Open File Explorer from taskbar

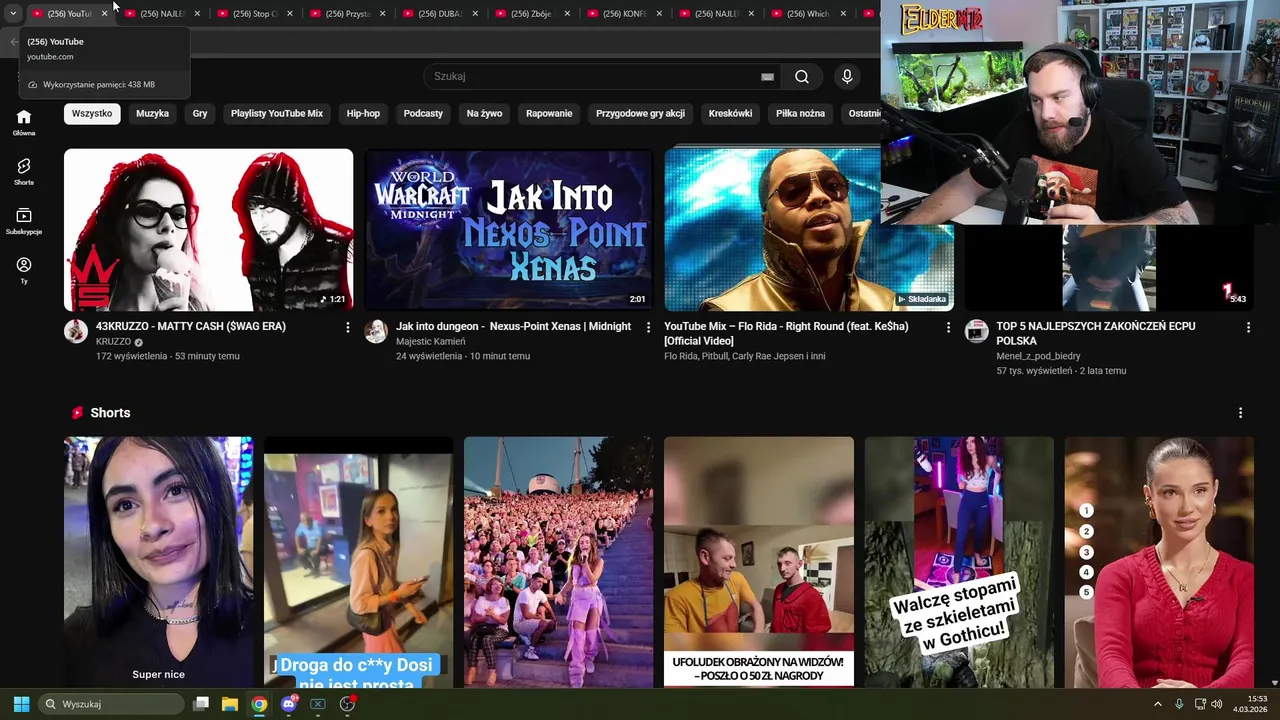tap(229, 704)
